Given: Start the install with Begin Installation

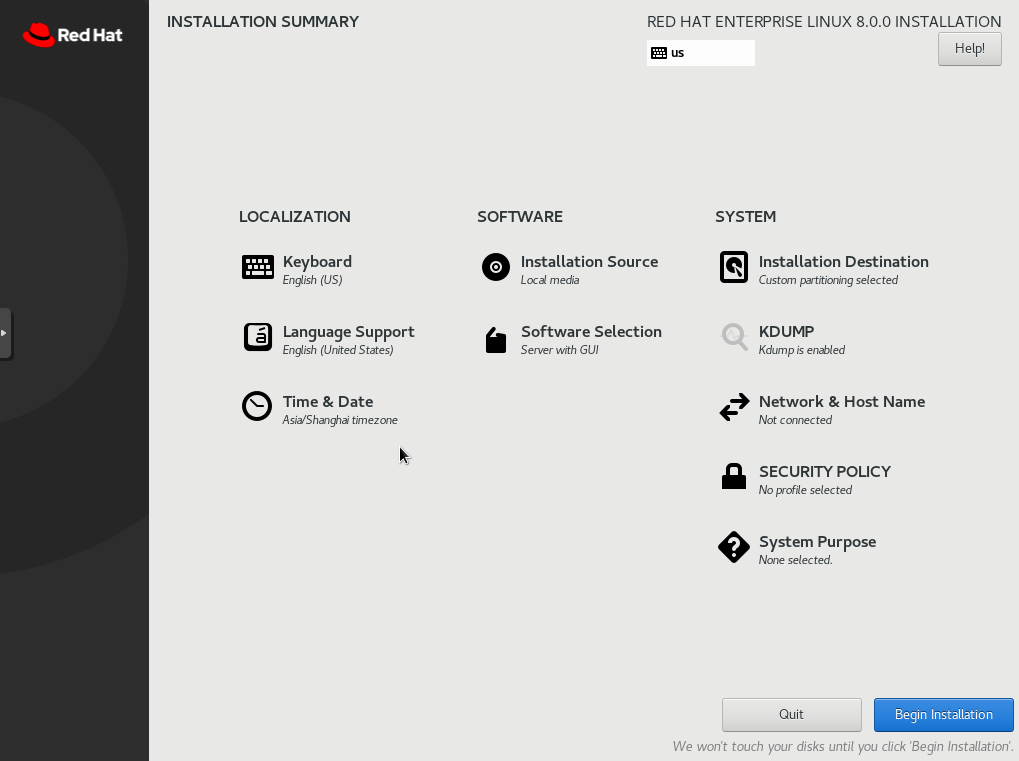Looking at the screenshot, I should pyautogui.click(x=944, y=714).
